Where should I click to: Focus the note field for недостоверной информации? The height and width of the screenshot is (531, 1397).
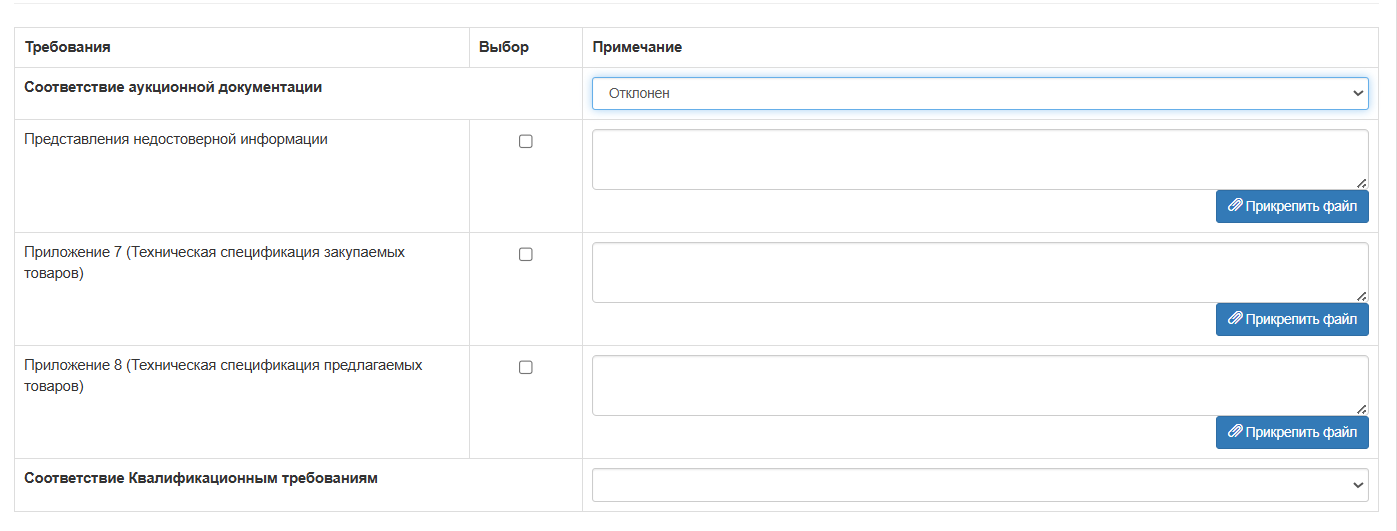(x=980, y=159)
